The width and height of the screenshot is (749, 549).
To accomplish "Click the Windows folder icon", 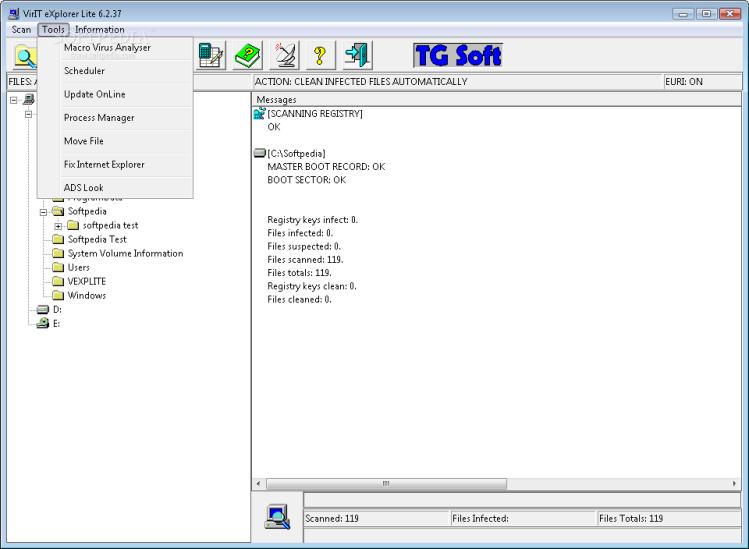I will pos(58,295).
